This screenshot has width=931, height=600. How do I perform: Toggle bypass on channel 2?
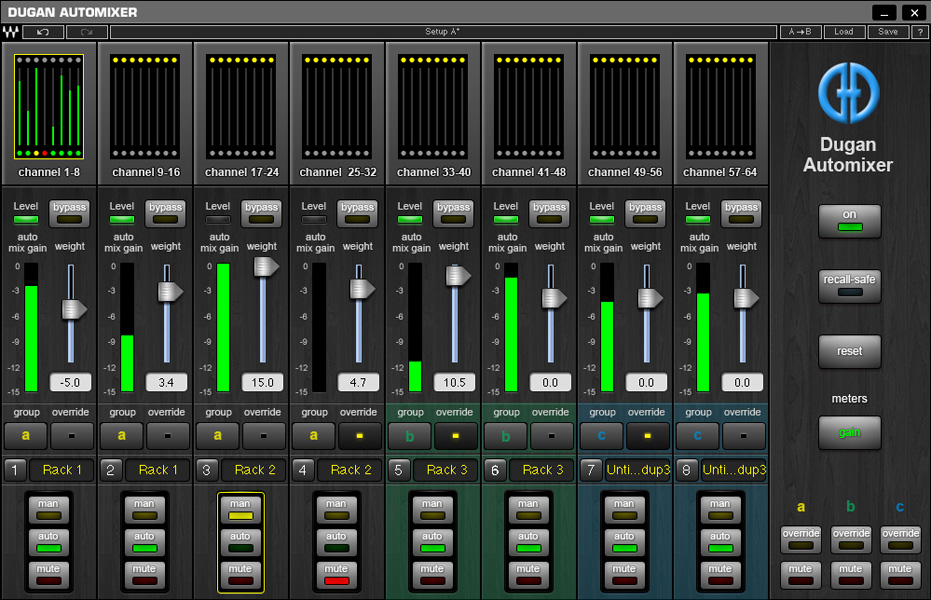point(166,213)
